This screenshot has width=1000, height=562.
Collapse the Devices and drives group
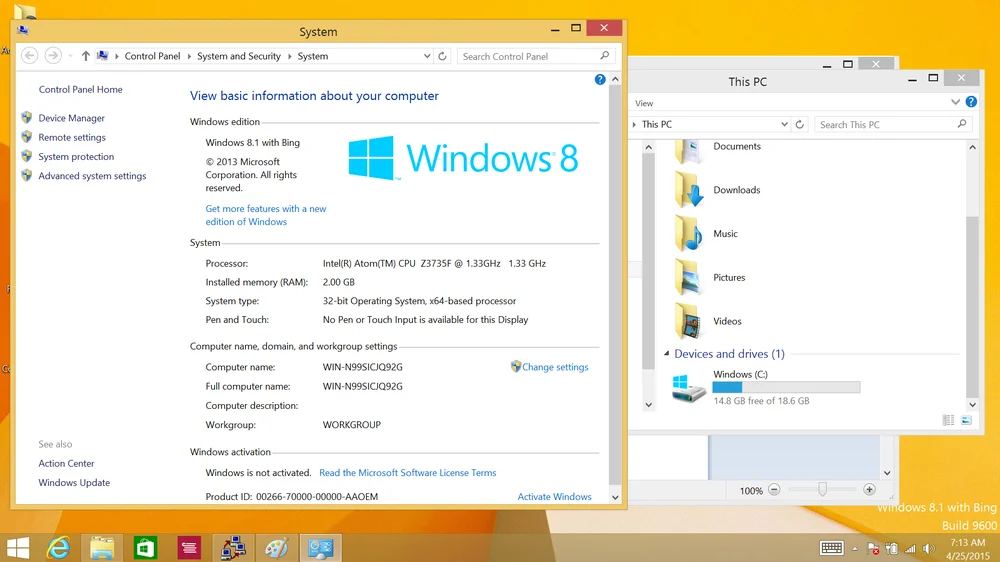[x=667, y=354]
